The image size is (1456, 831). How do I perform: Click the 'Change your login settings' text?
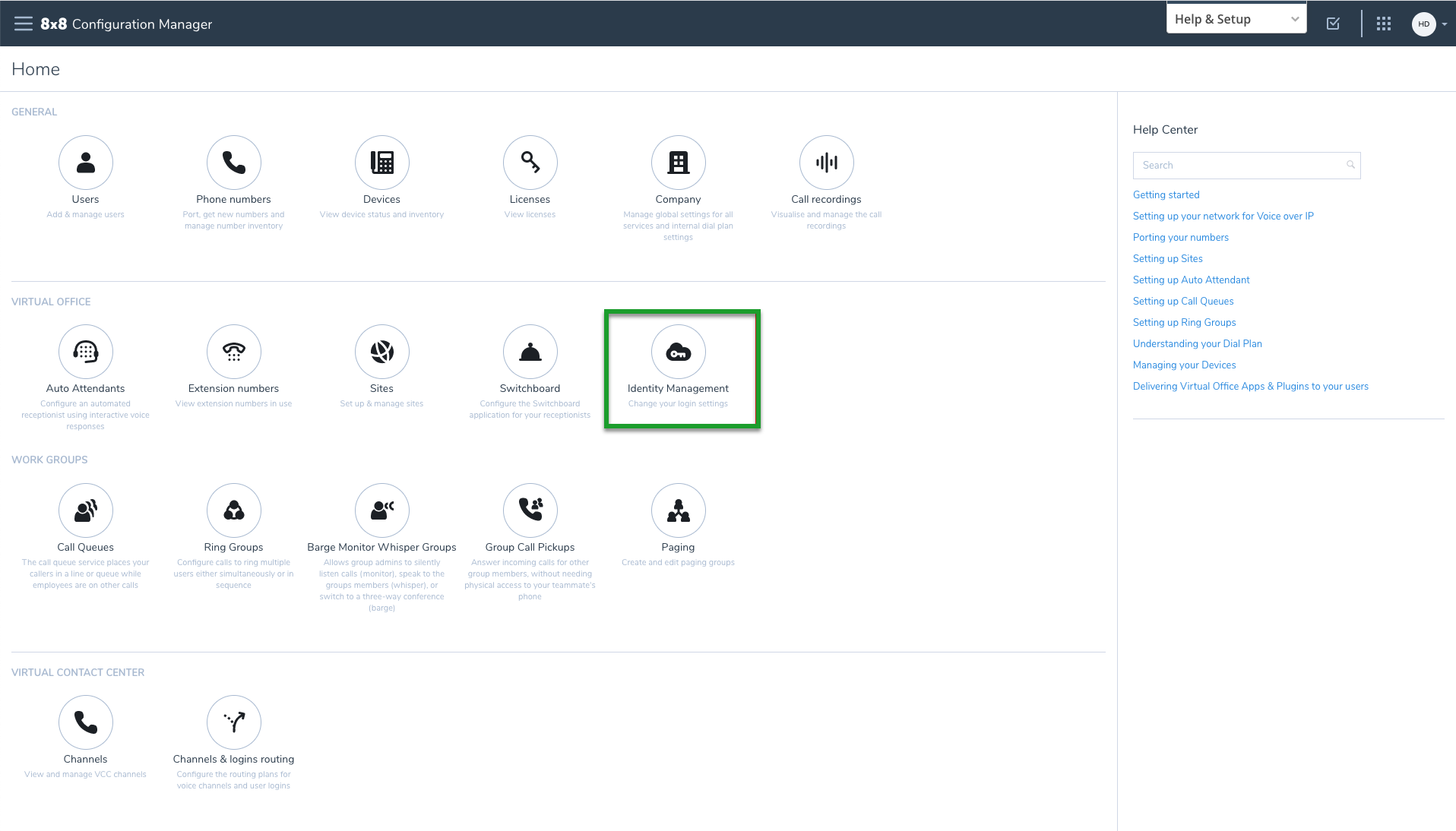click(678, 404)
